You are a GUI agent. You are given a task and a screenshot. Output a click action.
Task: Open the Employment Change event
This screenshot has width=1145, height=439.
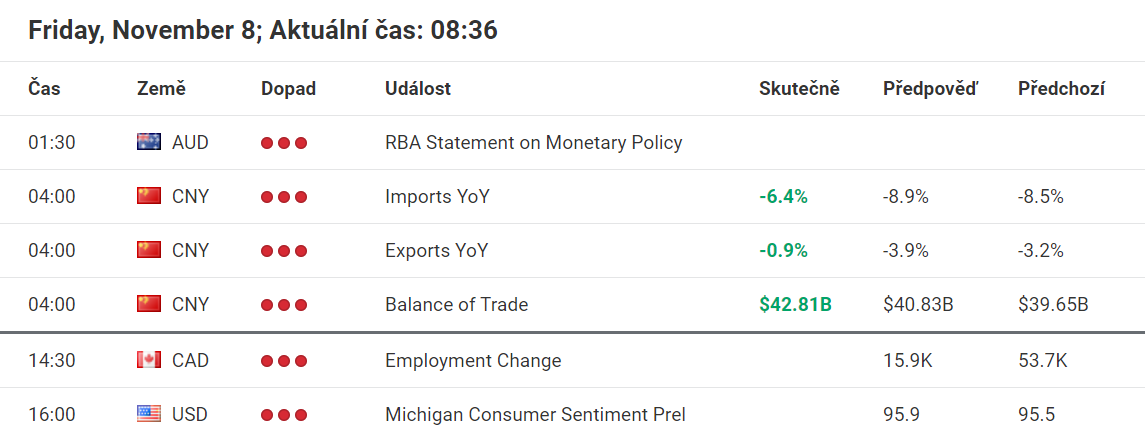(x=473, y=360)
